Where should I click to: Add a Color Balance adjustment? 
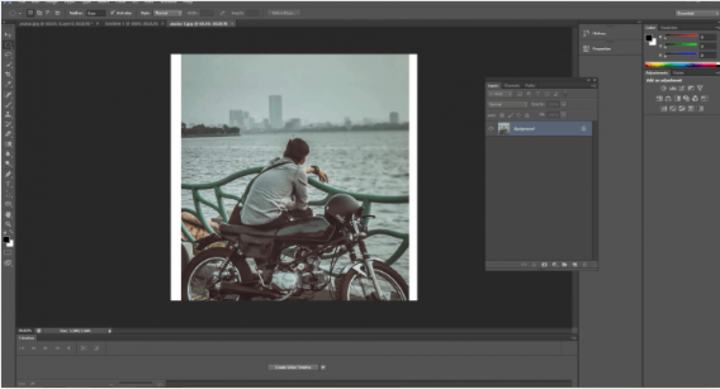click(668, 98)
